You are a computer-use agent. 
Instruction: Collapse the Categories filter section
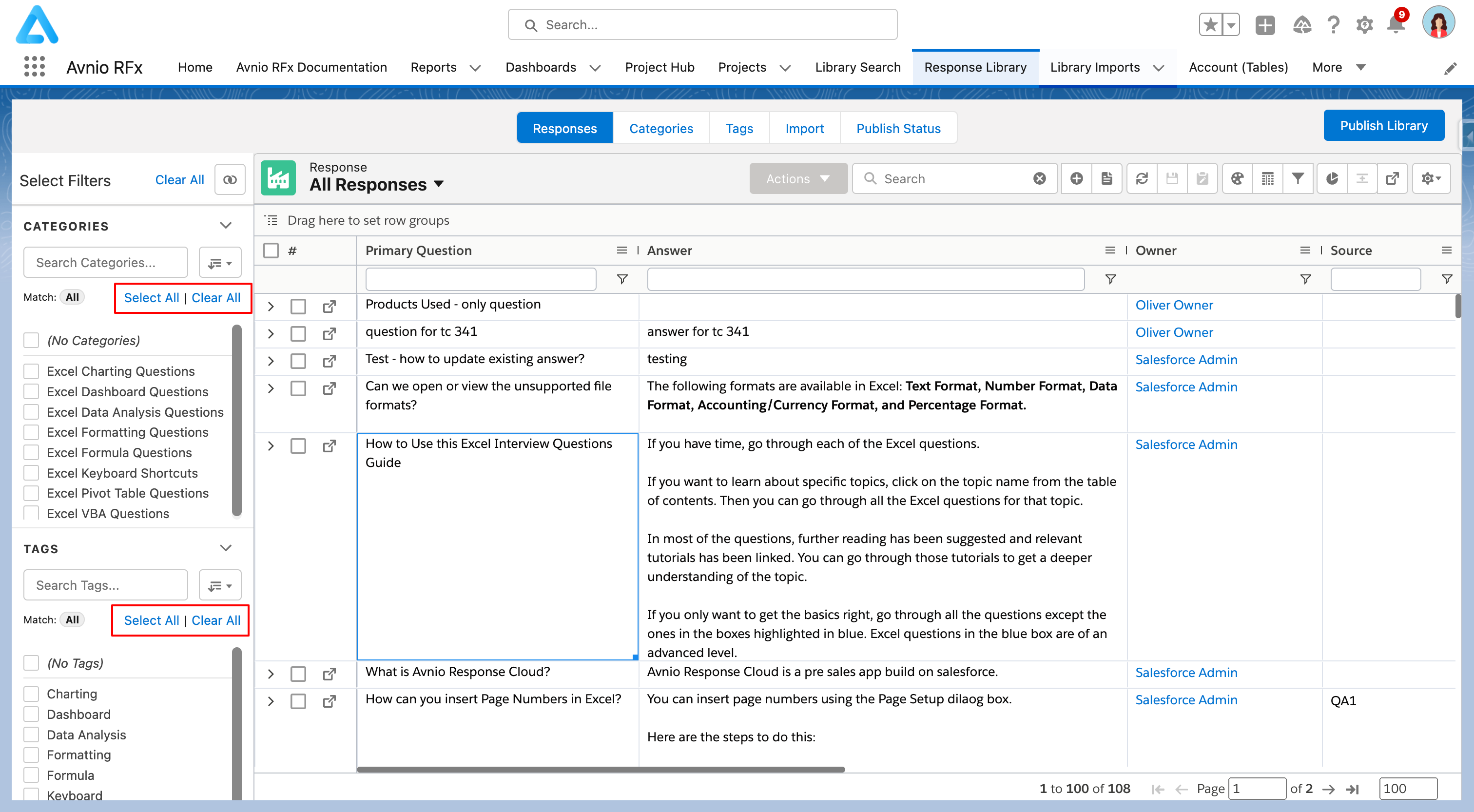coord(226,226)
